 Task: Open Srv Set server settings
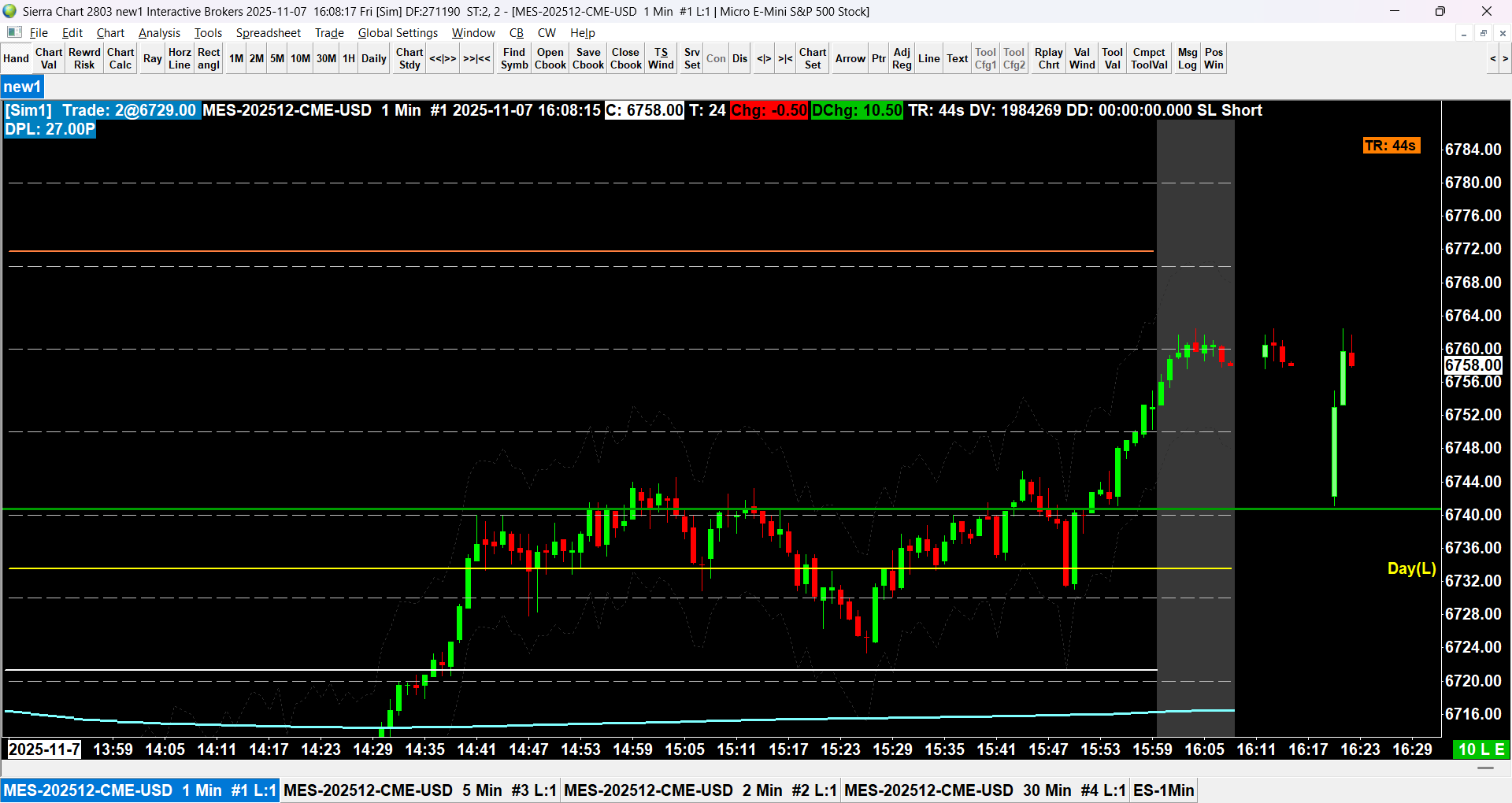coord(692,58)
